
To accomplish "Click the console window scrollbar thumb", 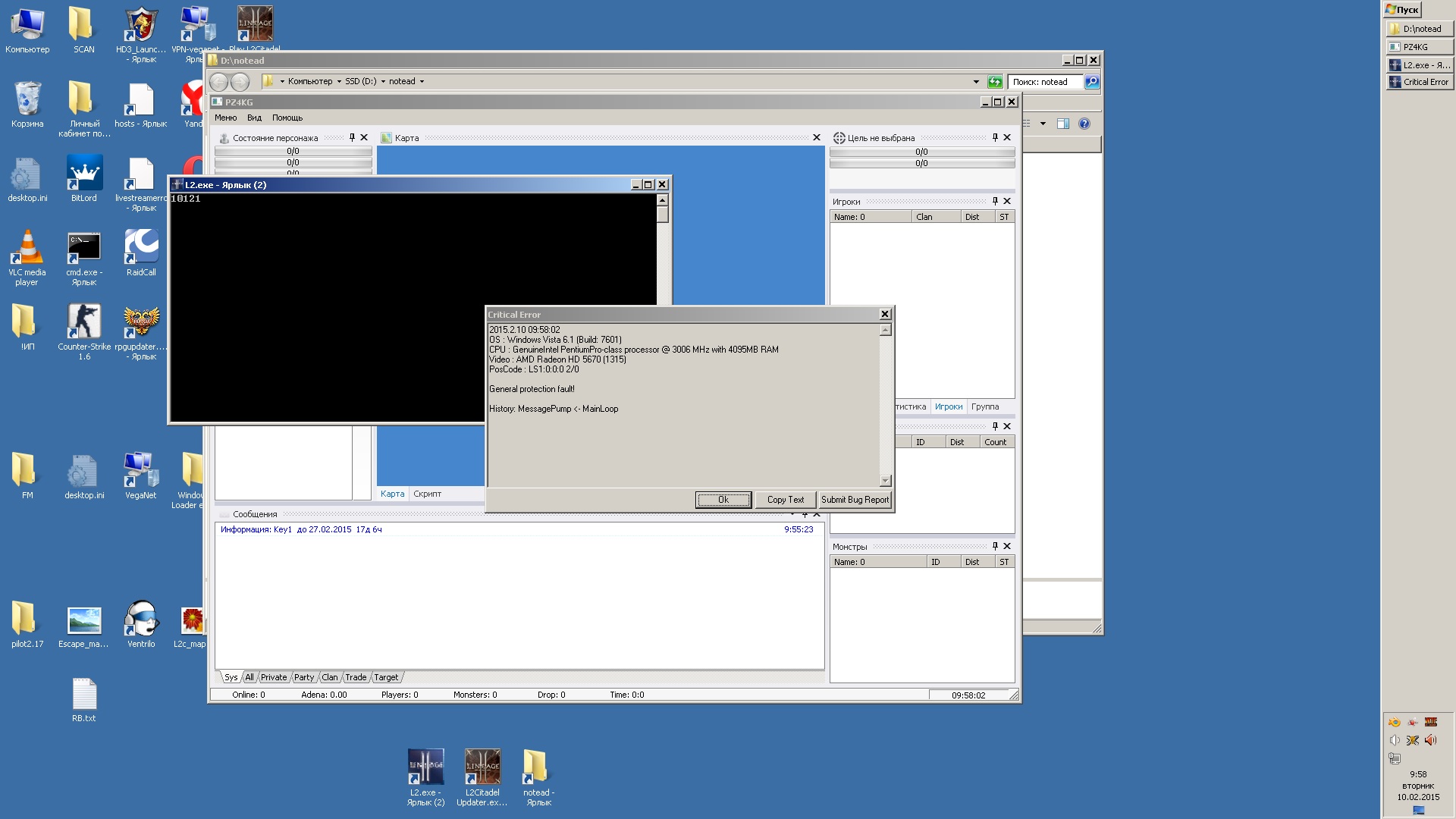I will [x=662, y=214].
